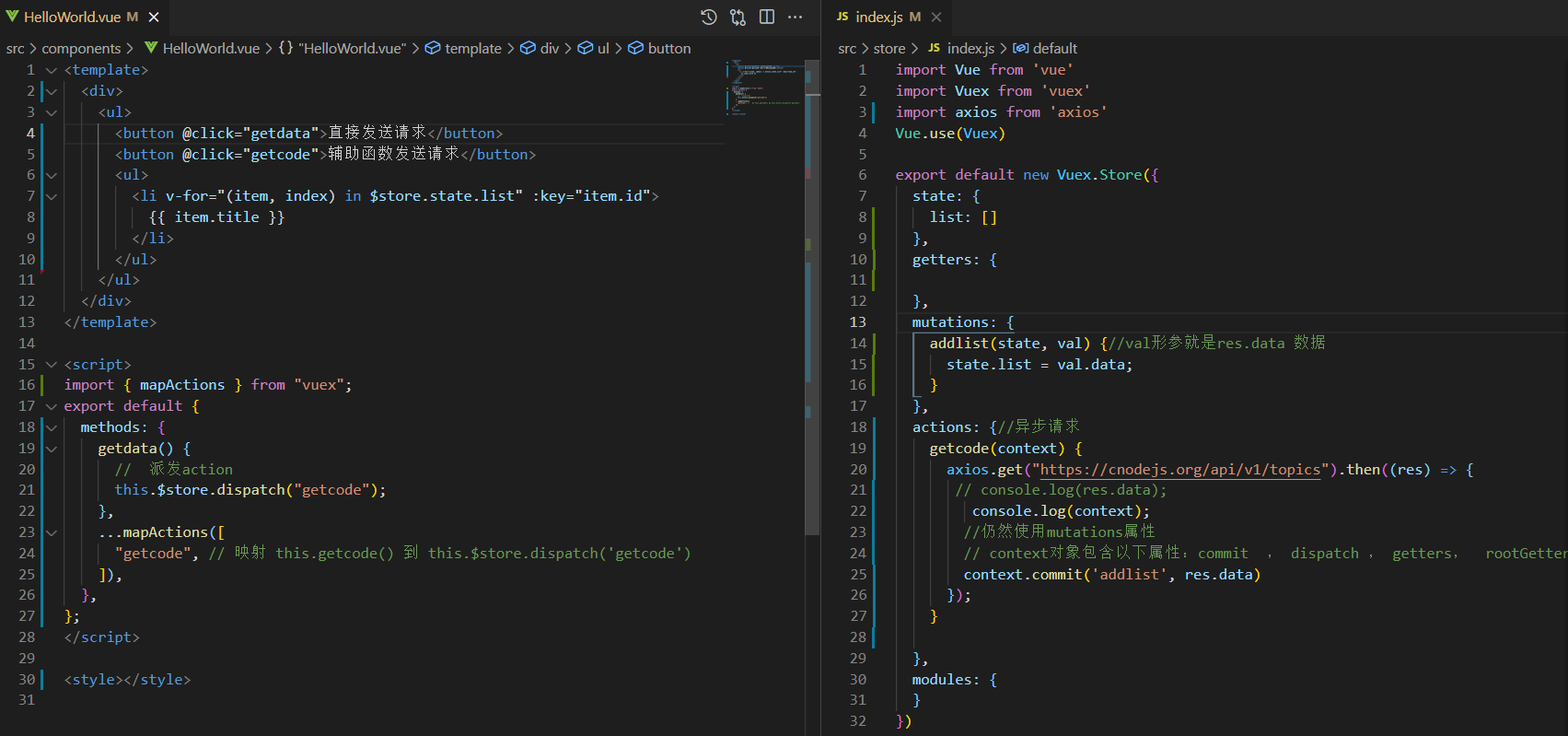Screen dimensions: 1568x736
Task: Collapse export default fold on line 17
Action: pyautogui.click(x=52, y=406)
